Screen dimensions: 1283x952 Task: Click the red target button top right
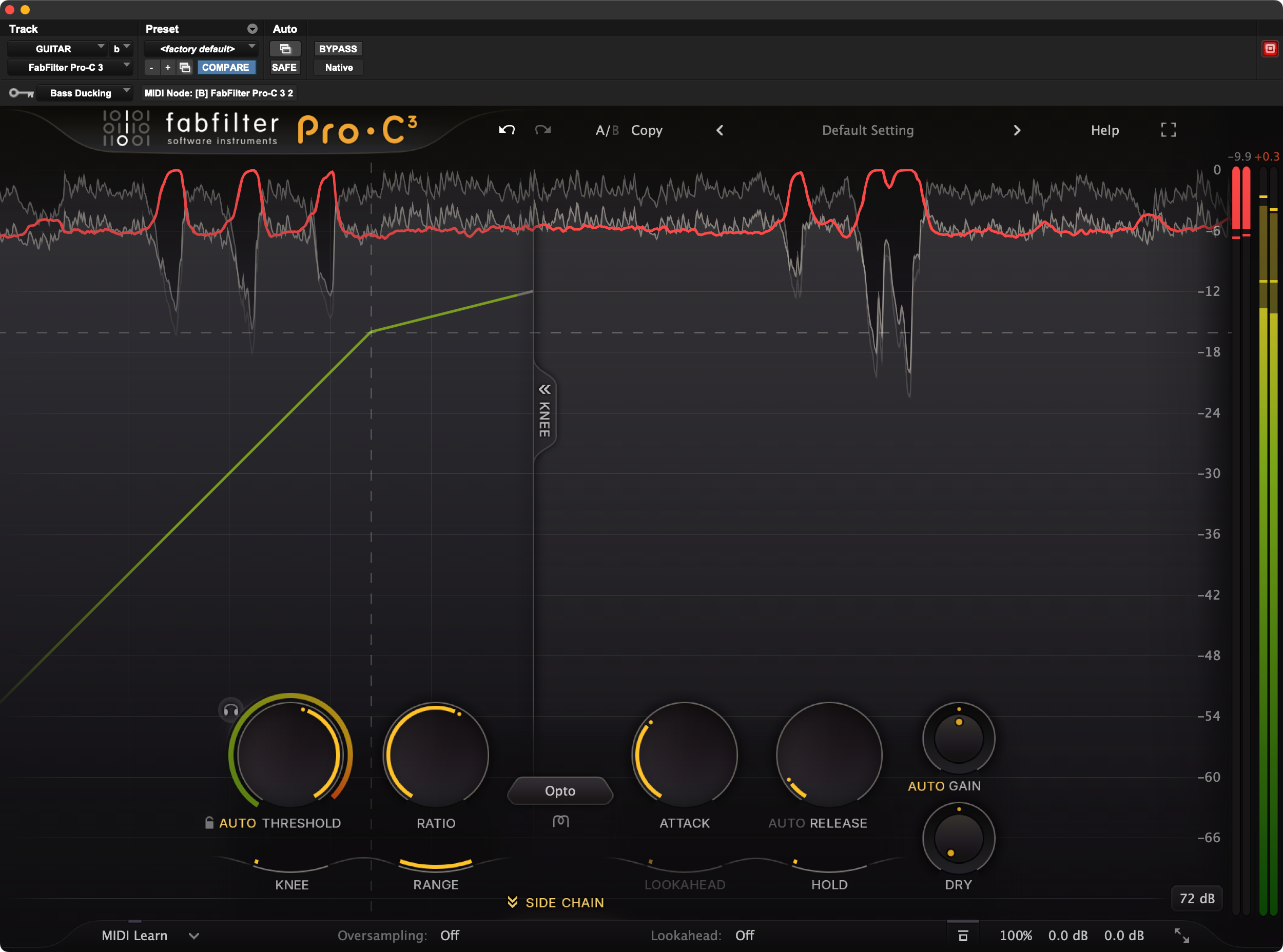pos(1269,49)
